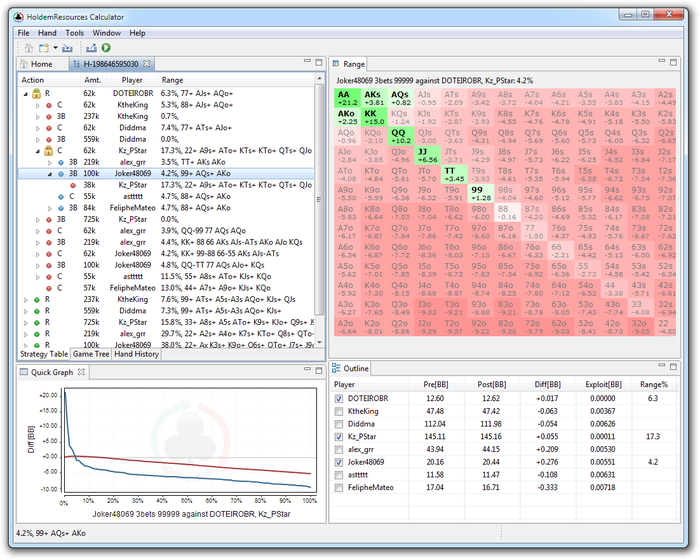Toggle the Kz_PStar player checkbox

click(339, 437)
